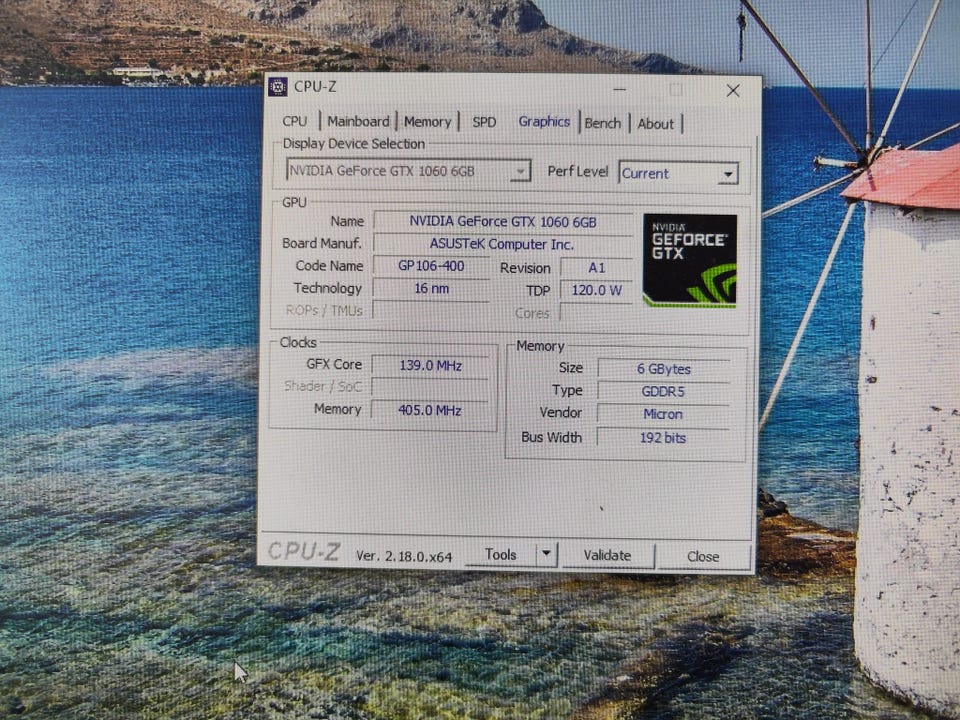
Task: Click the NVIDIA GeForce GTX logo
Action: click(689, 260)
